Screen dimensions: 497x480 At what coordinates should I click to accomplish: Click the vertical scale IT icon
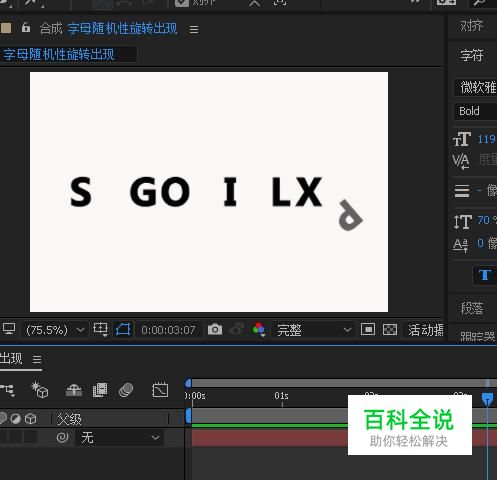click(x=463, y=221)
